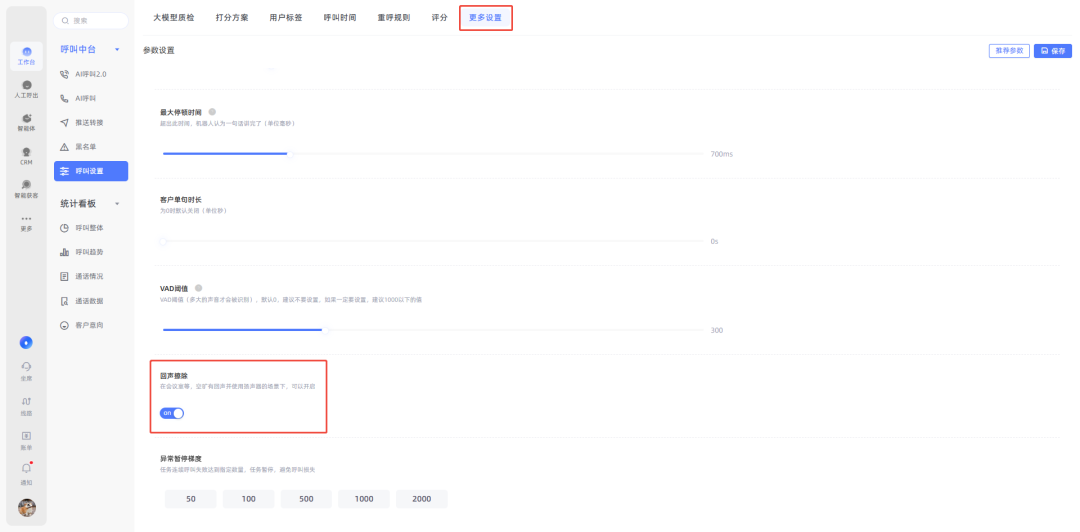
Task: Click the 智能体 sidebar icon
Action: [27, 121]
